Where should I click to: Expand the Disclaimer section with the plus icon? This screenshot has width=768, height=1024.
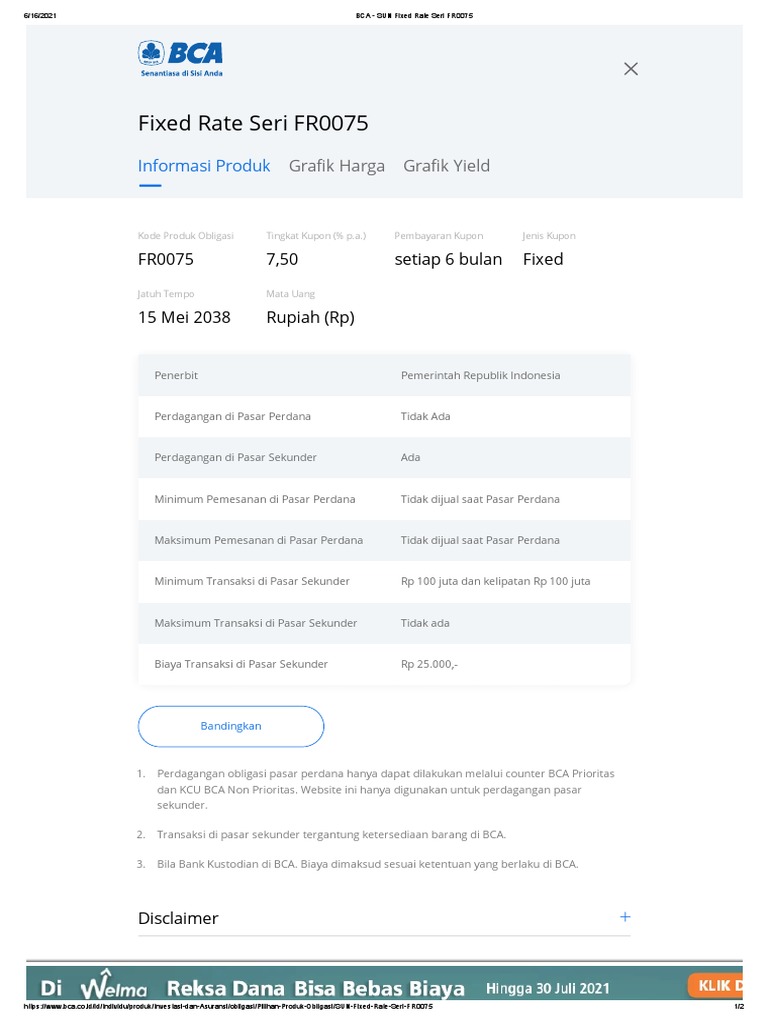(625, 917)
